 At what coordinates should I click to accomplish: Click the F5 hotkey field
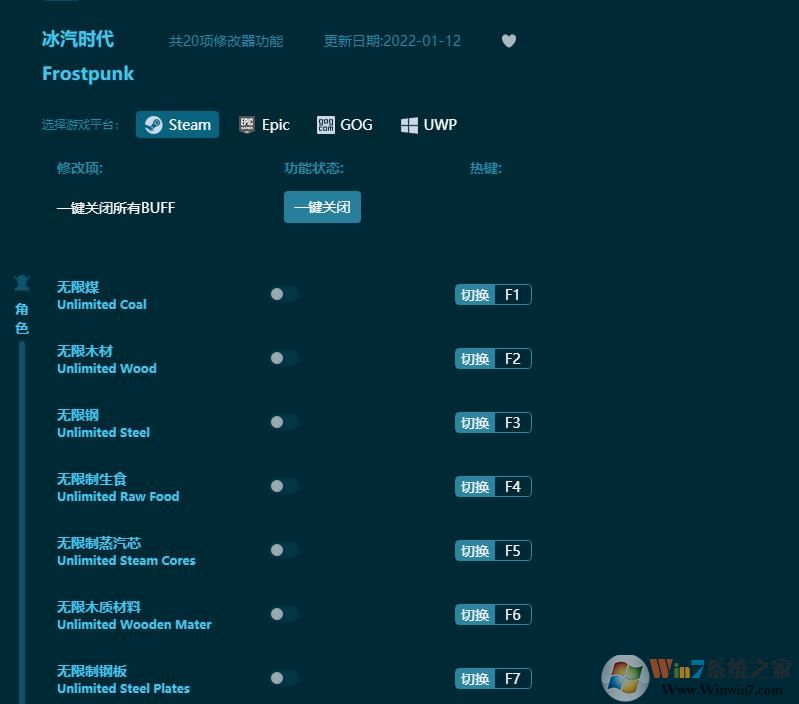(513, 551)
